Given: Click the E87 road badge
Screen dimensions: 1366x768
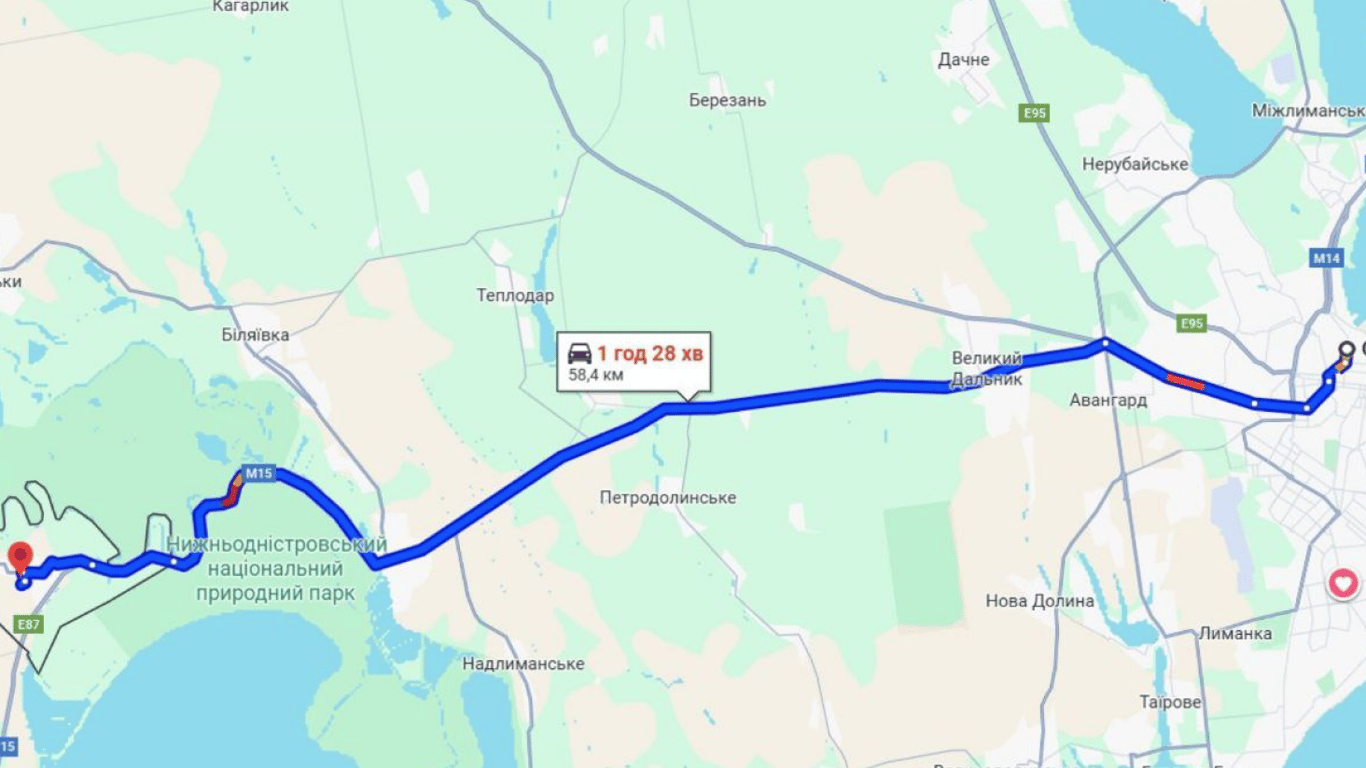Looking at the screenshot, I should pos(30,625).
